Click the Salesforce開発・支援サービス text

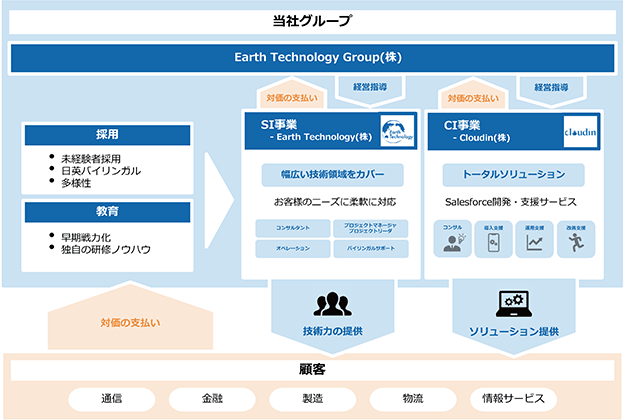pos(511,202)
